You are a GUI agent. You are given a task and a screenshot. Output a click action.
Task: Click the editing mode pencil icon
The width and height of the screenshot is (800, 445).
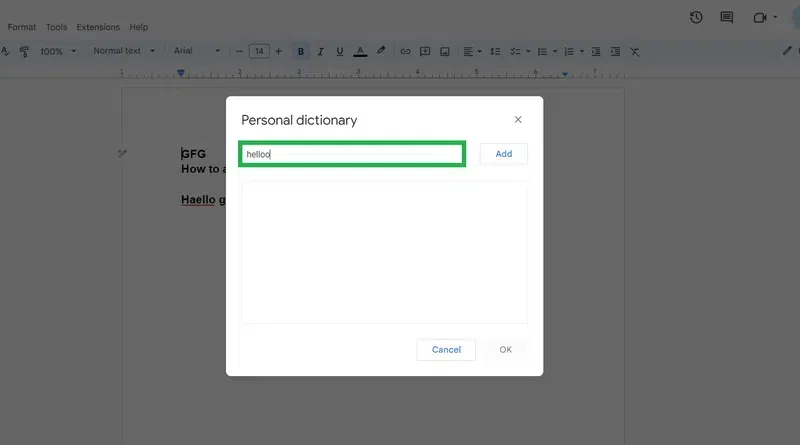787,50
